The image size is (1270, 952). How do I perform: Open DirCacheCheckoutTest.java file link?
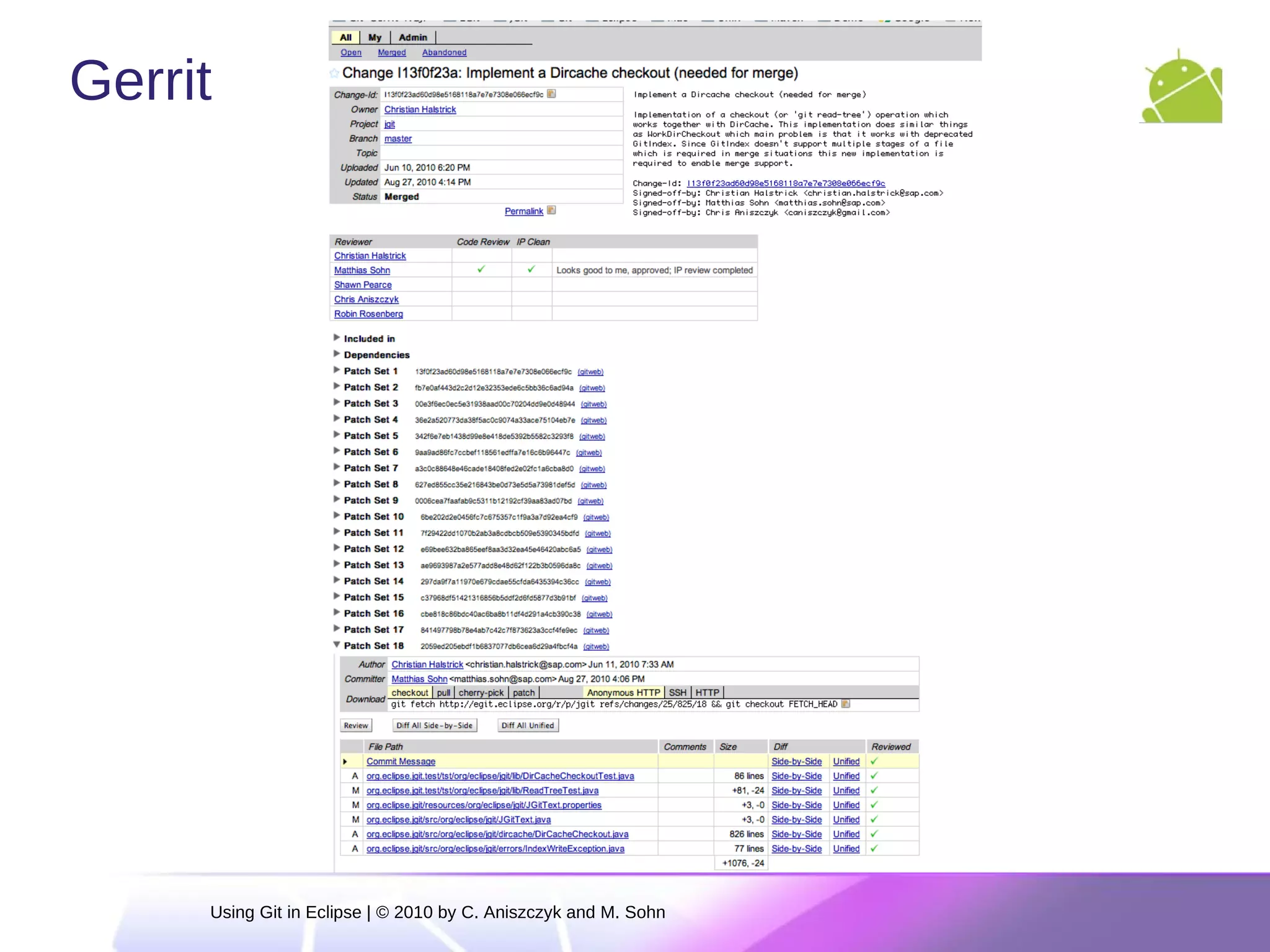[500, 776]
